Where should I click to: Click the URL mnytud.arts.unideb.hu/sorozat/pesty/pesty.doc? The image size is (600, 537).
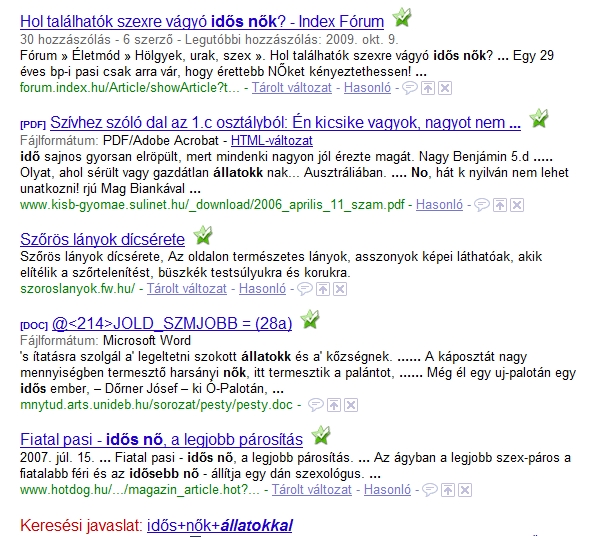(156, 405)
